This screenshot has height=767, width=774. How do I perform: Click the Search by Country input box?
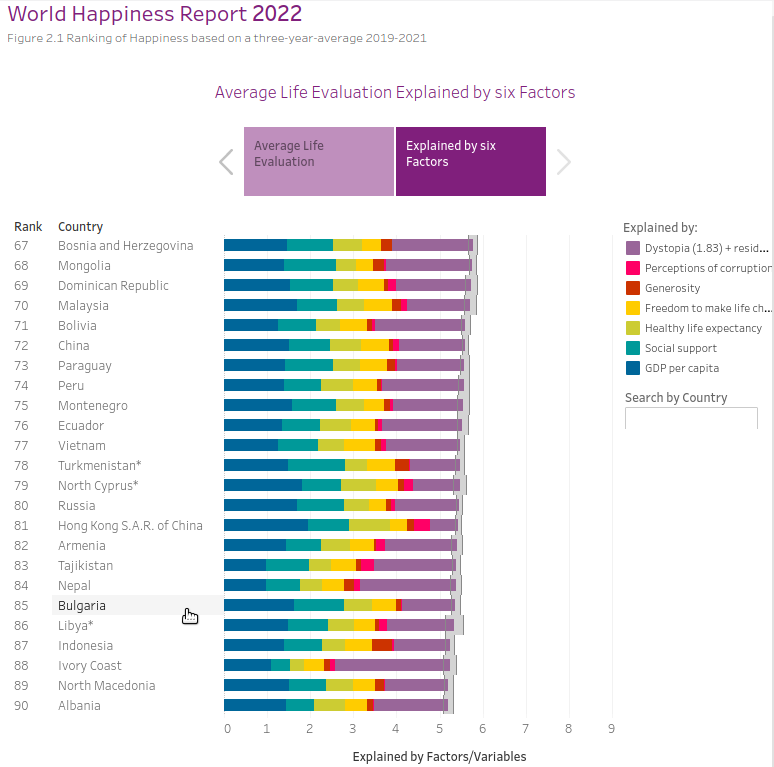691,418
